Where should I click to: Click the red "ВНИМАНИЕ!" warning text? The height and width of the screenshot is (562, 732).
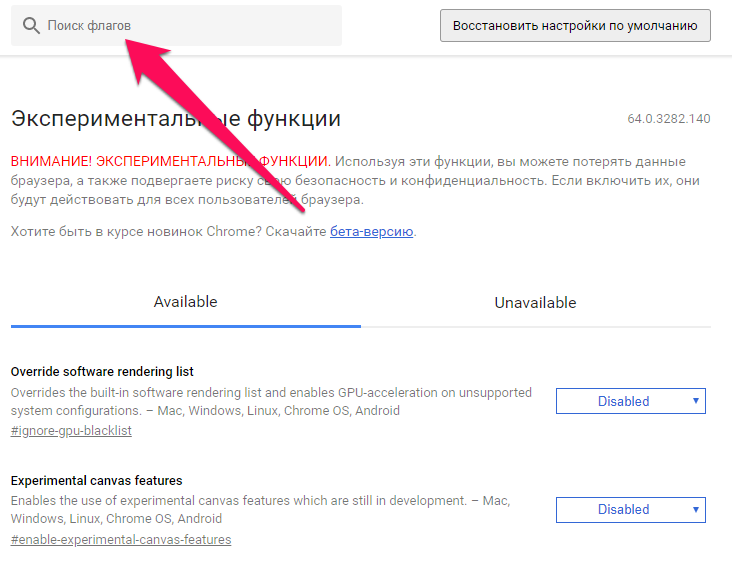coord(52,161)
